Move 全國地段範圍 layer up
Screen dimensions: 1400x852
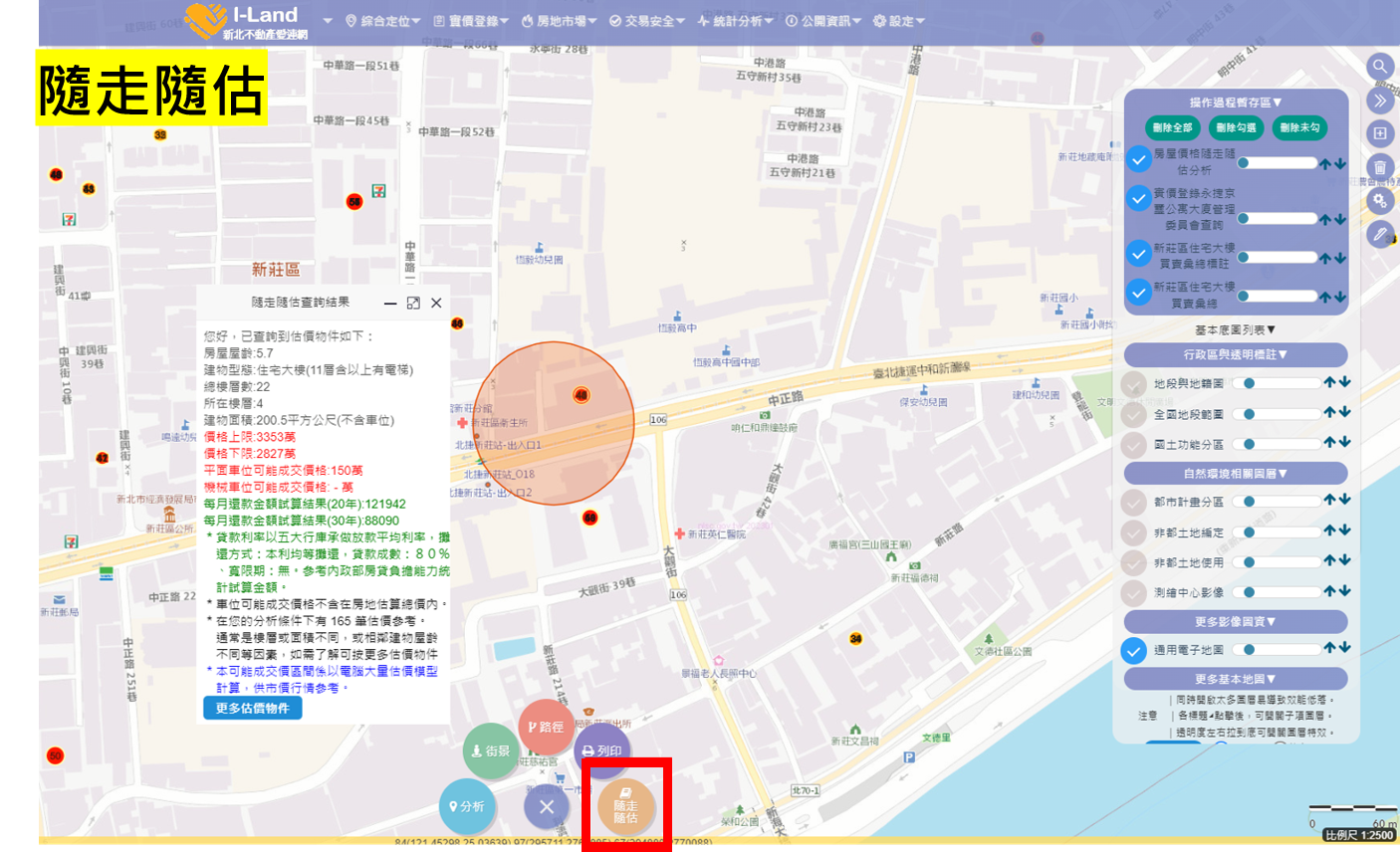[1330, 412]
